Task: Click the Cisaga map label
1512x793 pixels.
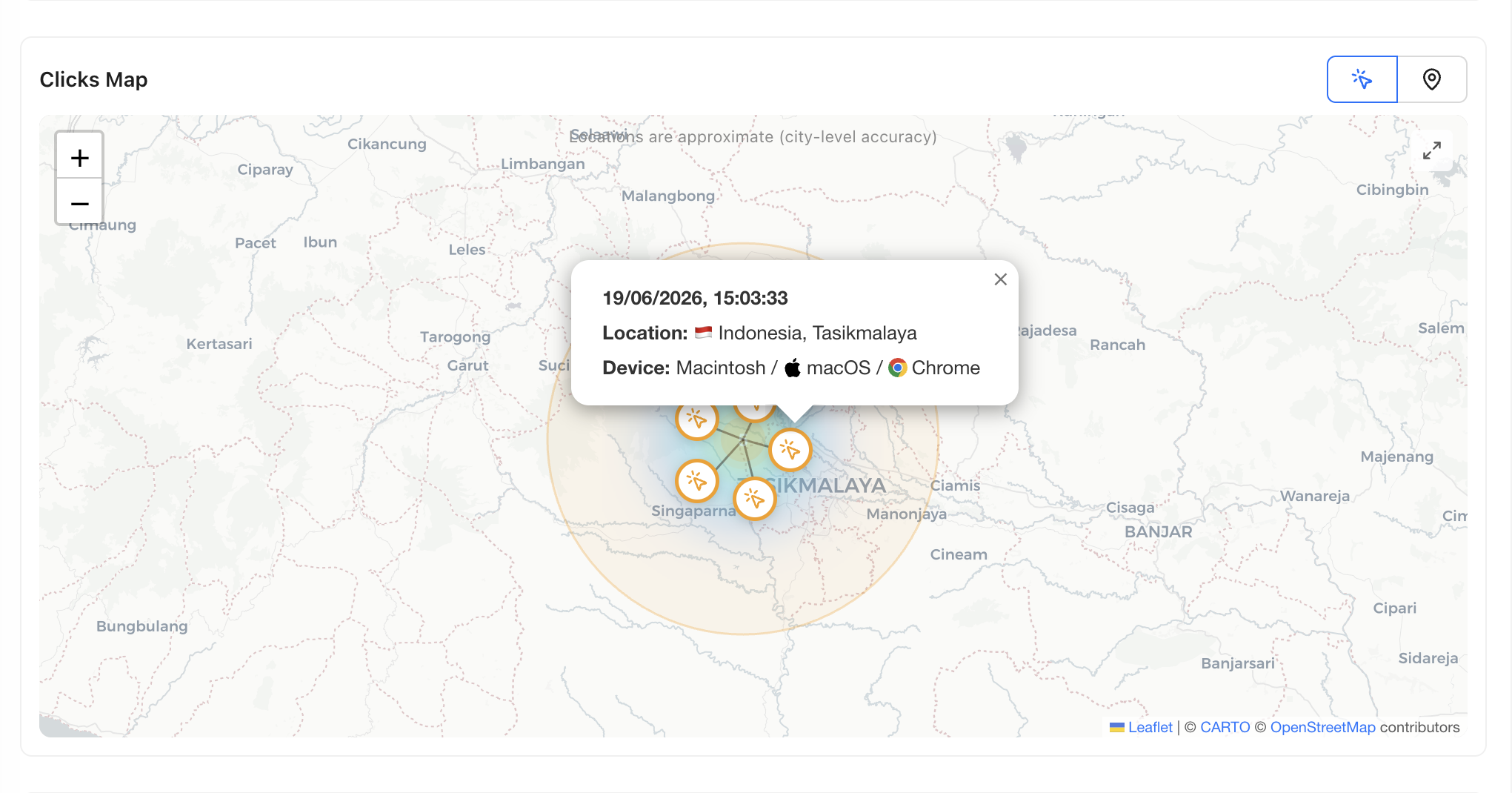Action: (1130, 508)
